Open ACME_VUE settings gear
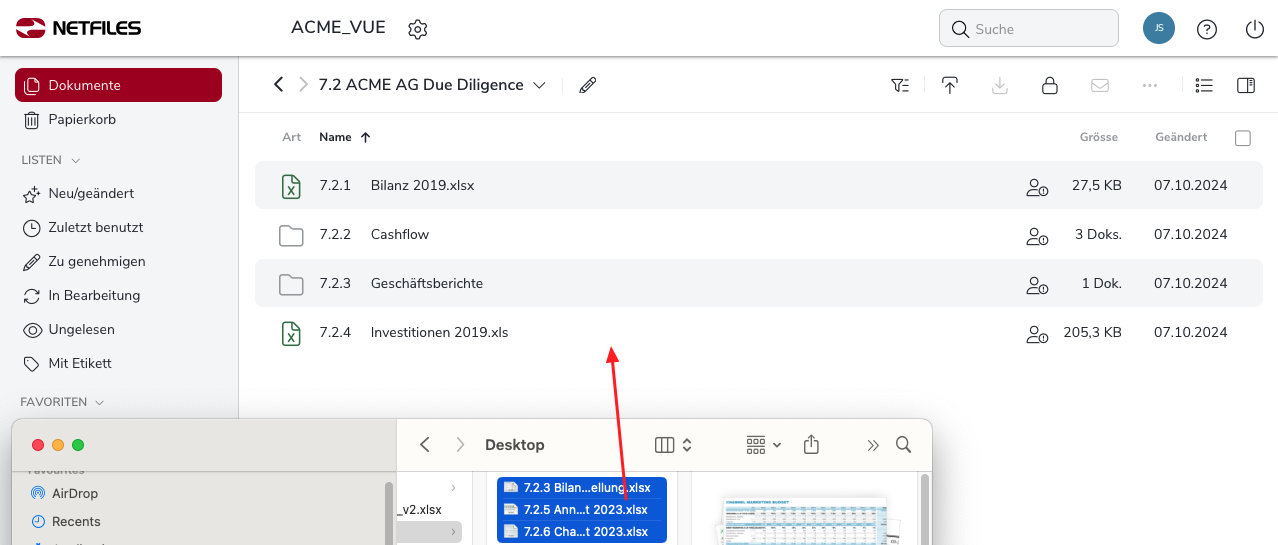 tap(418, 29)
